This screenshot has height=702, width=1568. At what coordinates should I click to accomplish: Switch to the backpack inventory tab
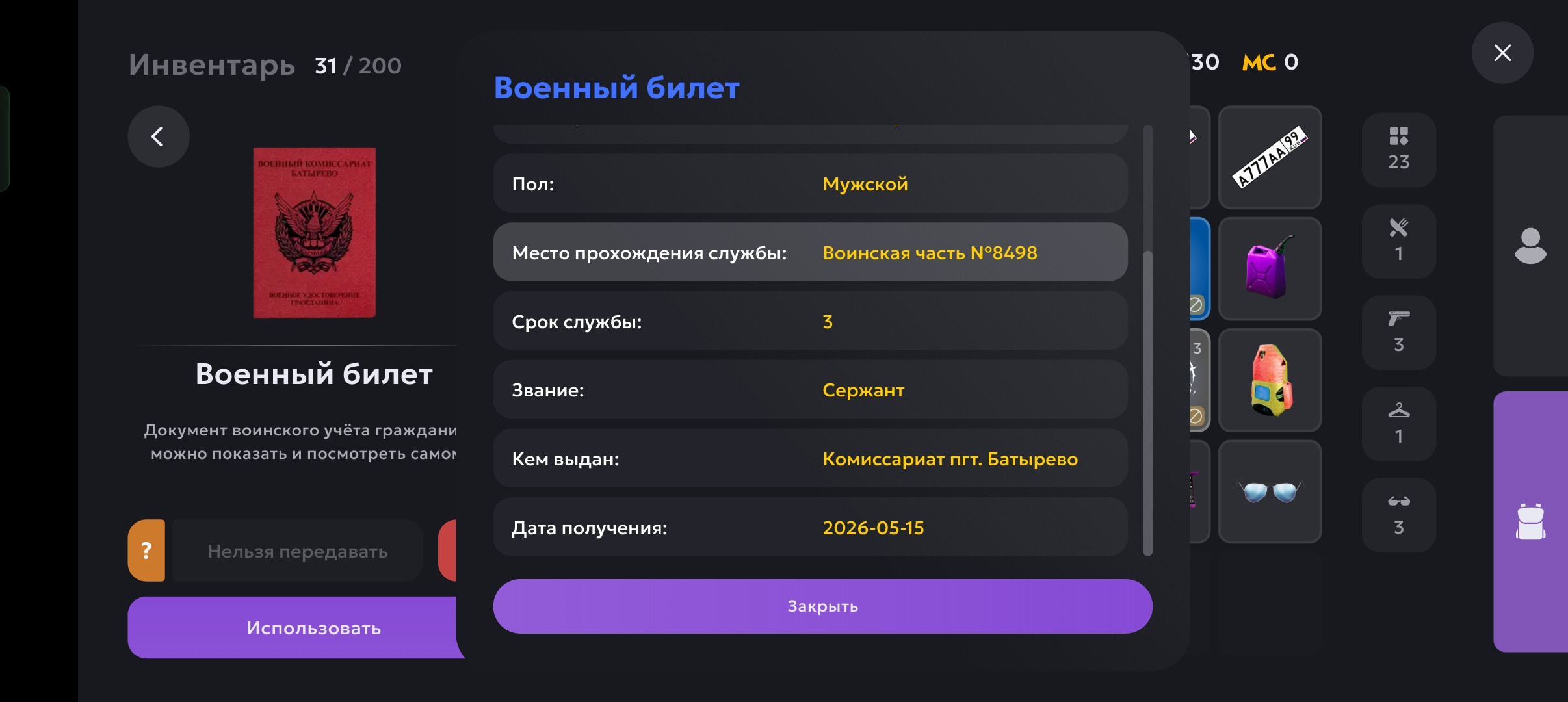(x=1530, y=521)
